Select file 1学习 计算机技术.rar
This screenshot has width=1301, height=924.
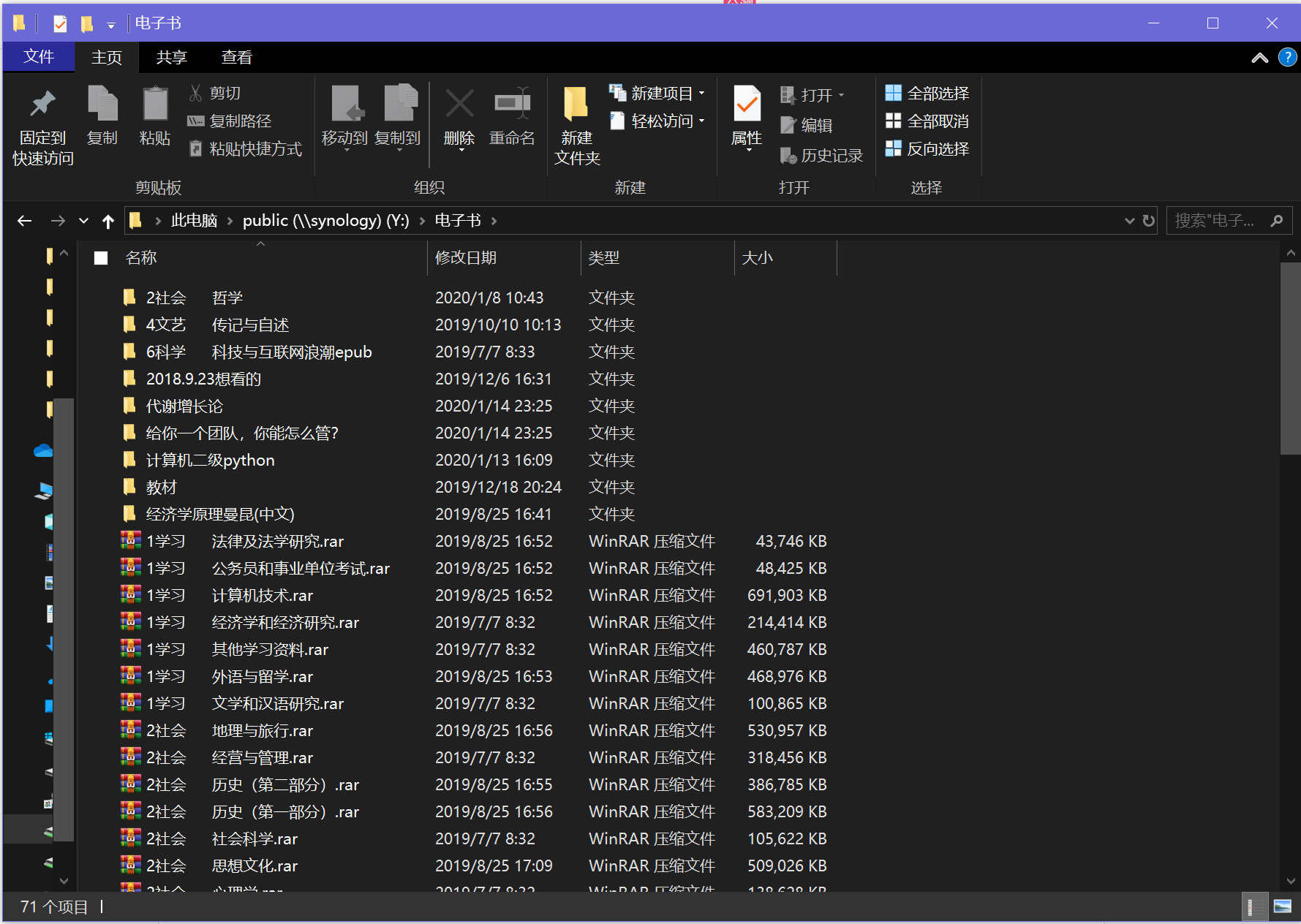[x=217, y=595]
